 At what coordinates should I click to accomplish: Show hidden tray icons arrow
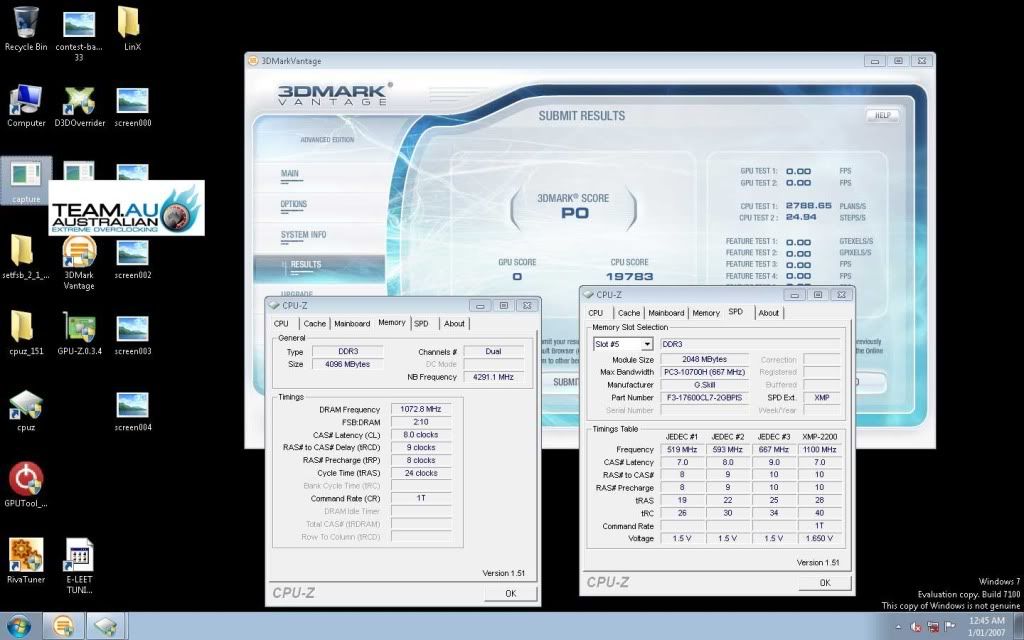click(x=899, y=627)
